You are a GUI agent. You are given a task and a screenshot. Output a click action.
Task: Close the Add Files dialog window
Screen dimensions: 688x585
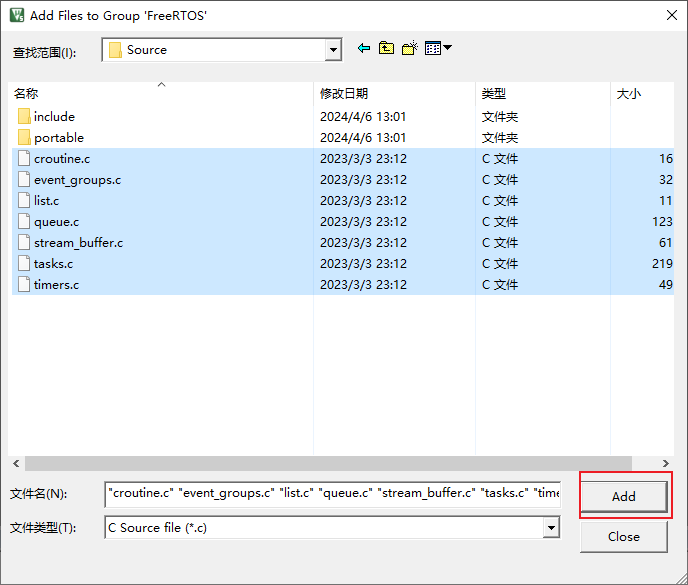pos(623,536)
